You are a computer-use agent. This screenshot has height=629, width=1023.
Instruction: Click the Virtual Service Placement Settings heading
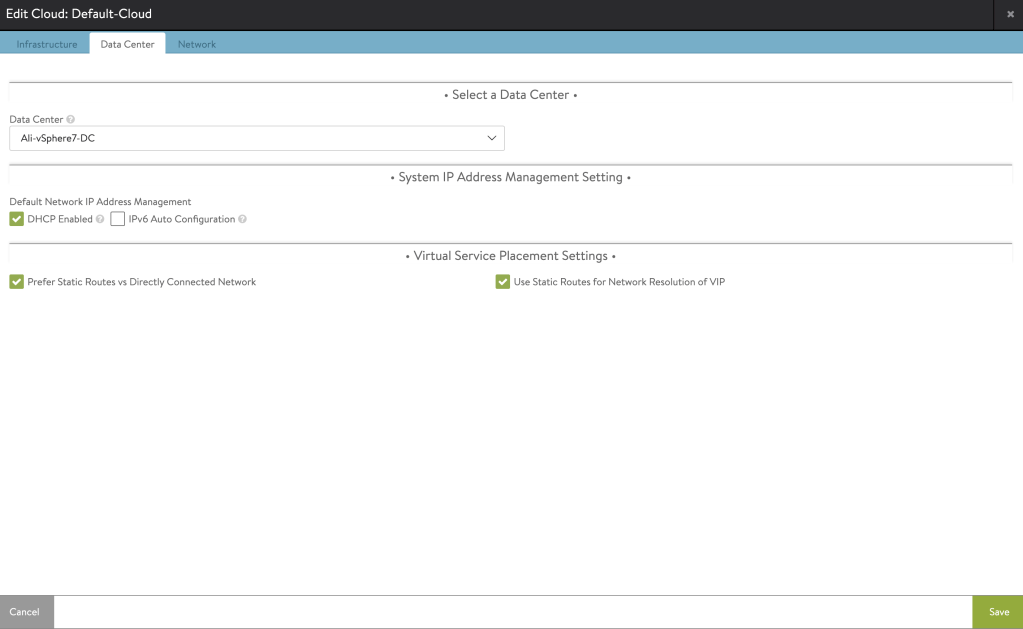coord(510,256)
